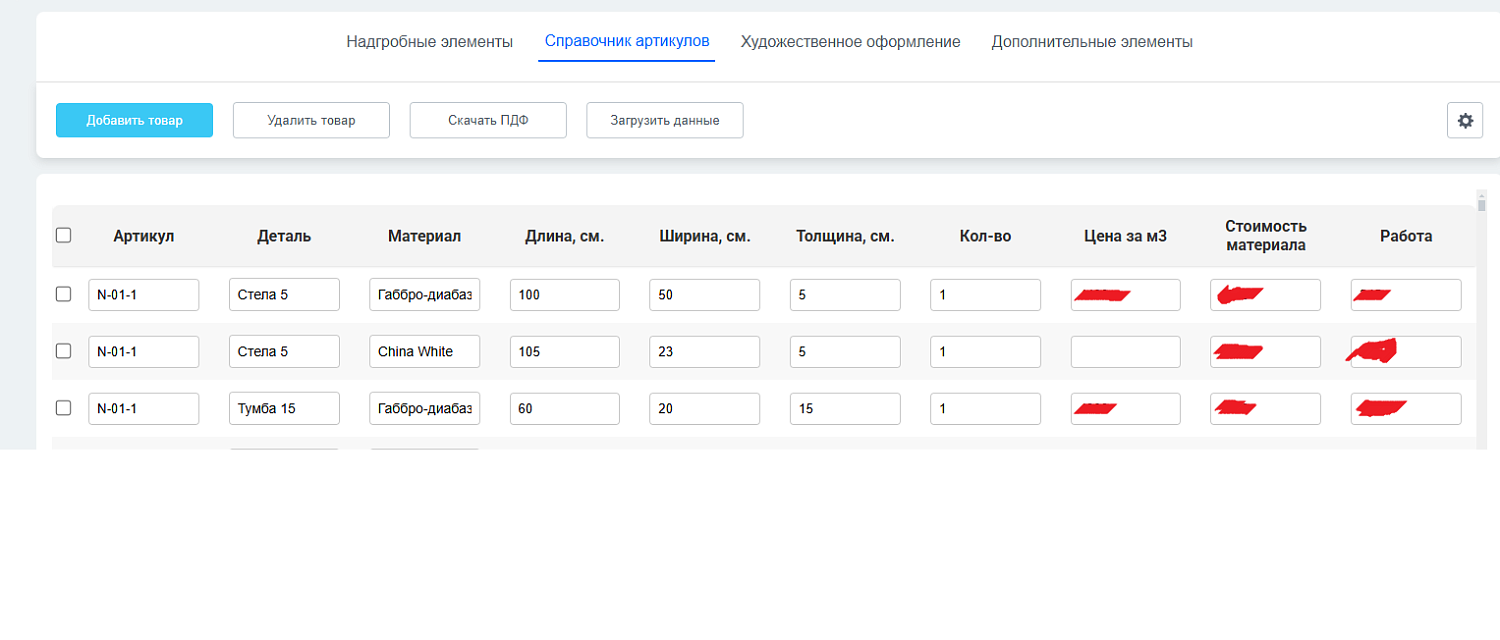1500x640 pixels.
Task: Check the checkbox next to the China White row
Action: point(63,351)
